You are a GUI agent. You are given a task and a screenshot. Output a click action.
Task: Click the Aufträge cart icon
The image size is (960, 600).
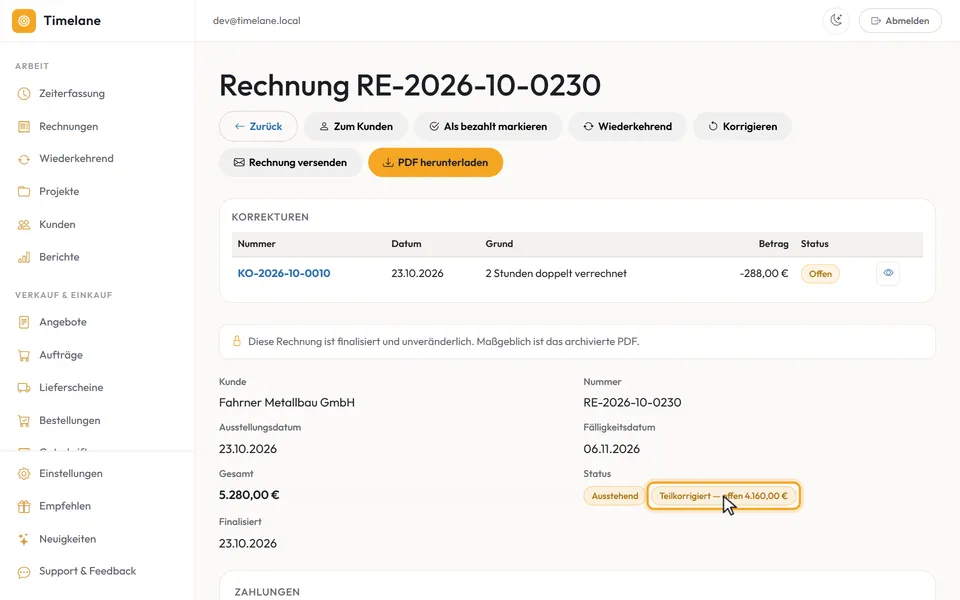tap(24, 355)
